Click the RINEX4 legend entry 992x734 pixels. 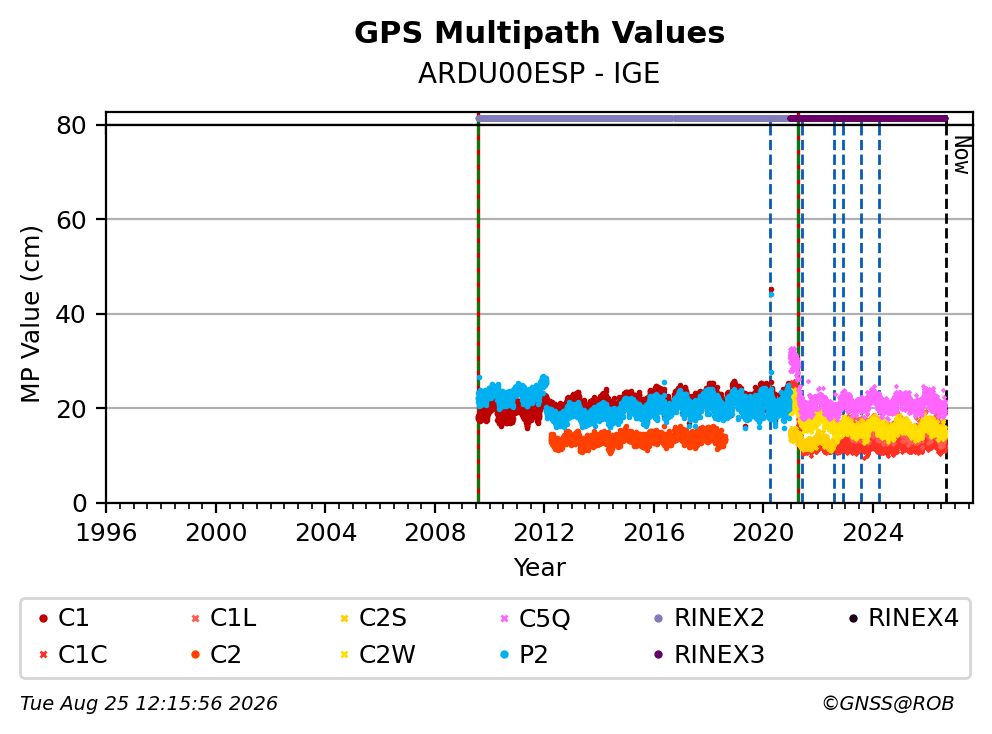[905, 618]
